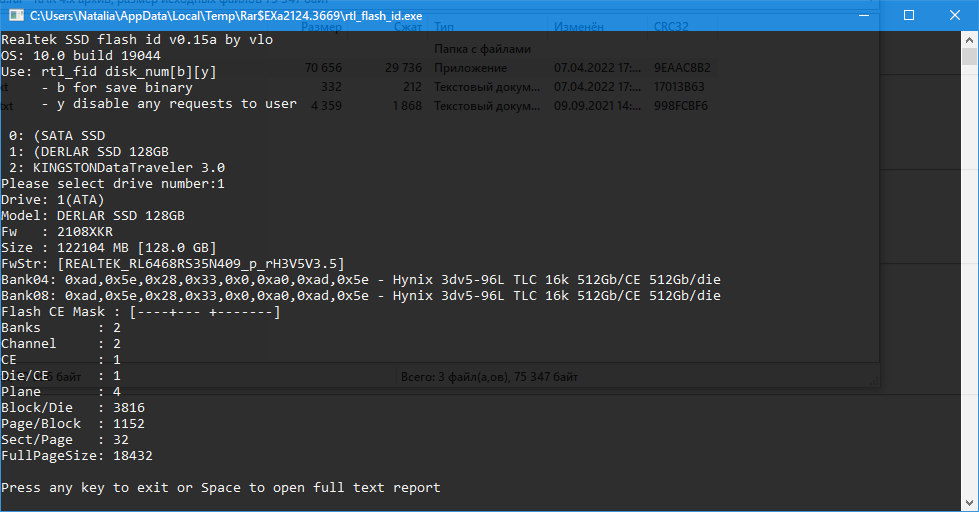
Task: Click the Bank08 Hynix flash ID line
Action: click(361, 295)
